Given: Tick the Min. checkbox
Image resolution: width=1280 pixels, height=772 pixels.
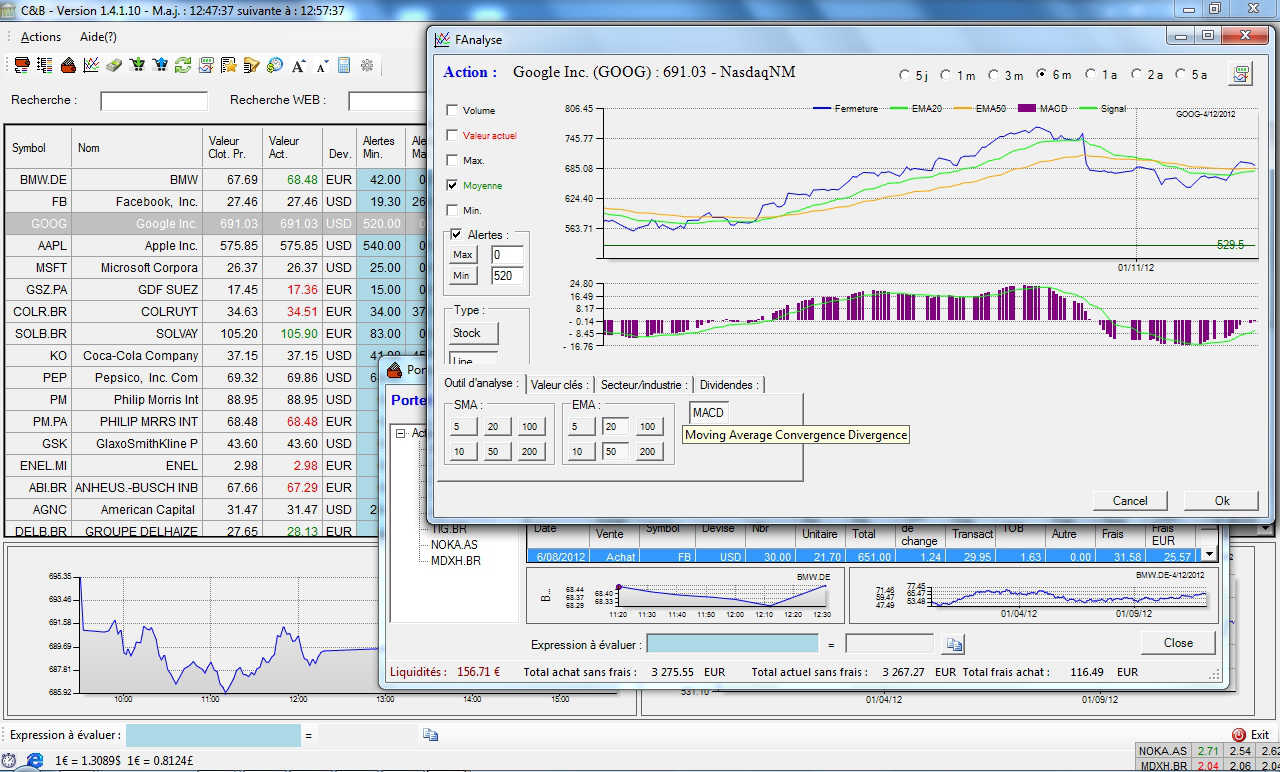Looking at the screenshot, I should click(452, 210).
